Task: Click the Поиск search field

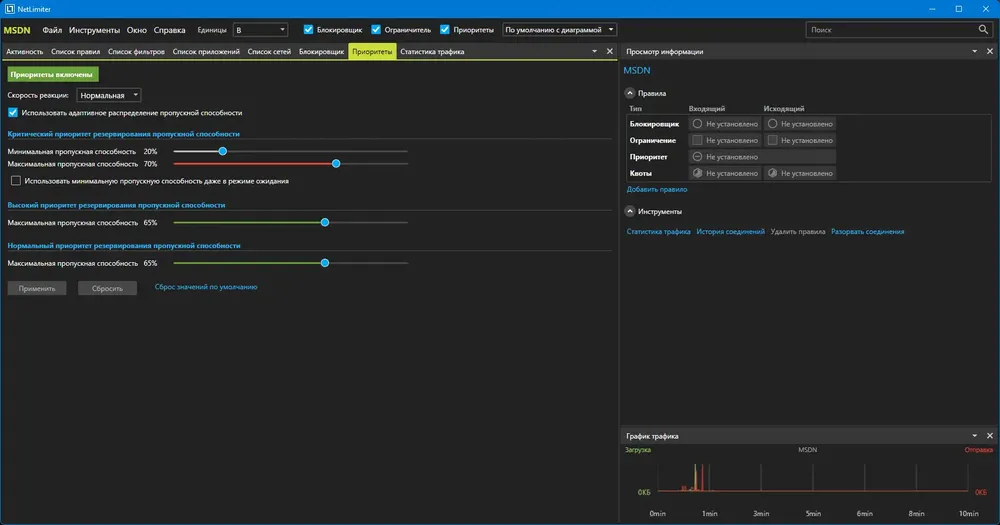Action: tap(892, 29)
